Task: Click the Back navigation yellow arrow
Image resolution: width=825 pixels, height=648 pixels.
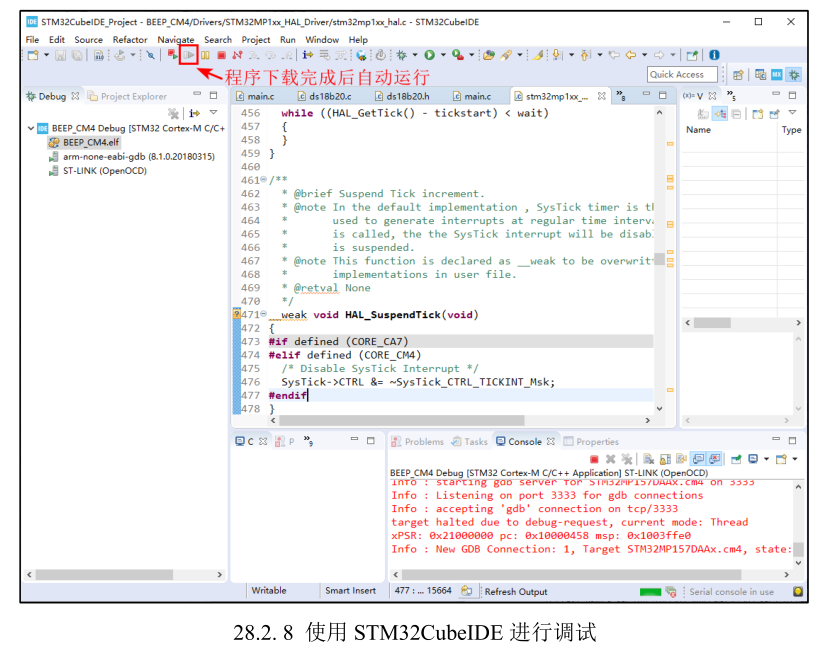Action: click(x=631, y=55)
